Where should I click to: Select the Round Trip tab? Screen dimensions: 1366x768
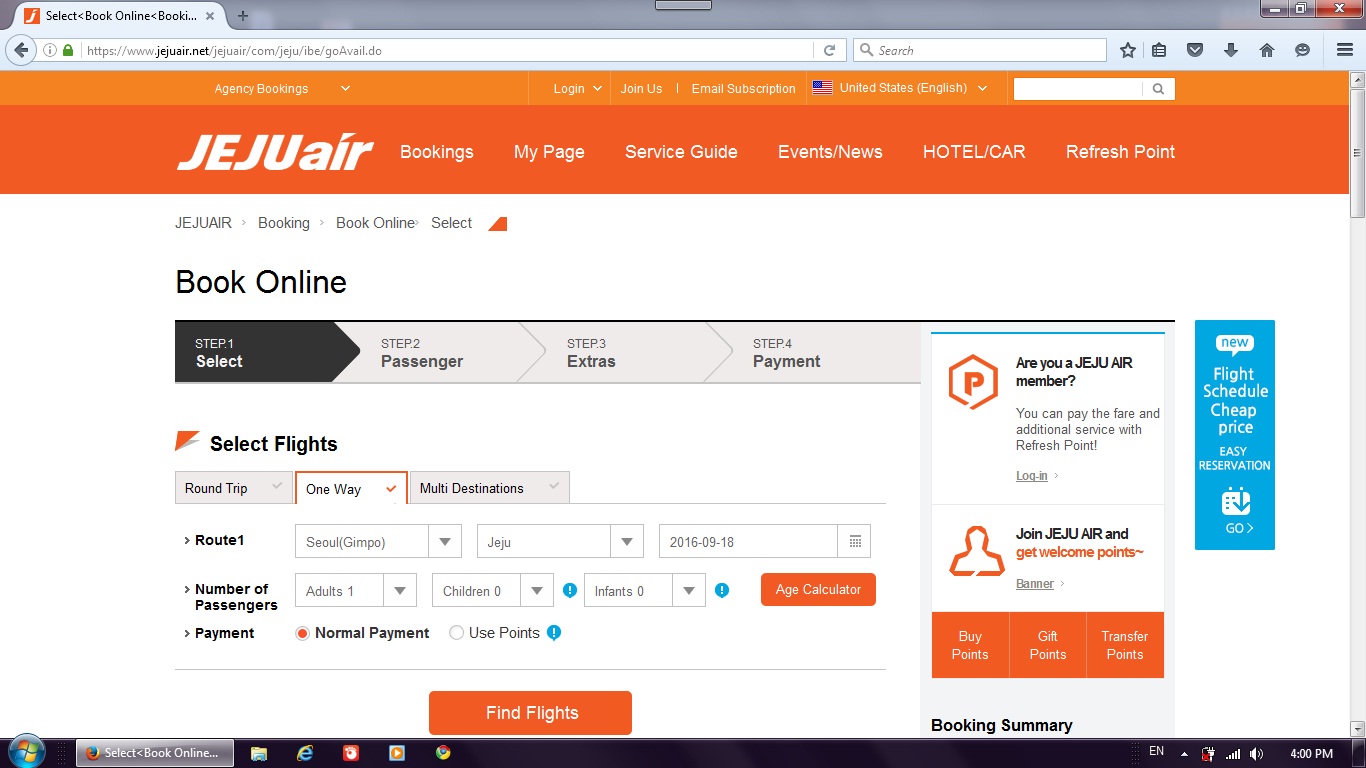point(234,488)
